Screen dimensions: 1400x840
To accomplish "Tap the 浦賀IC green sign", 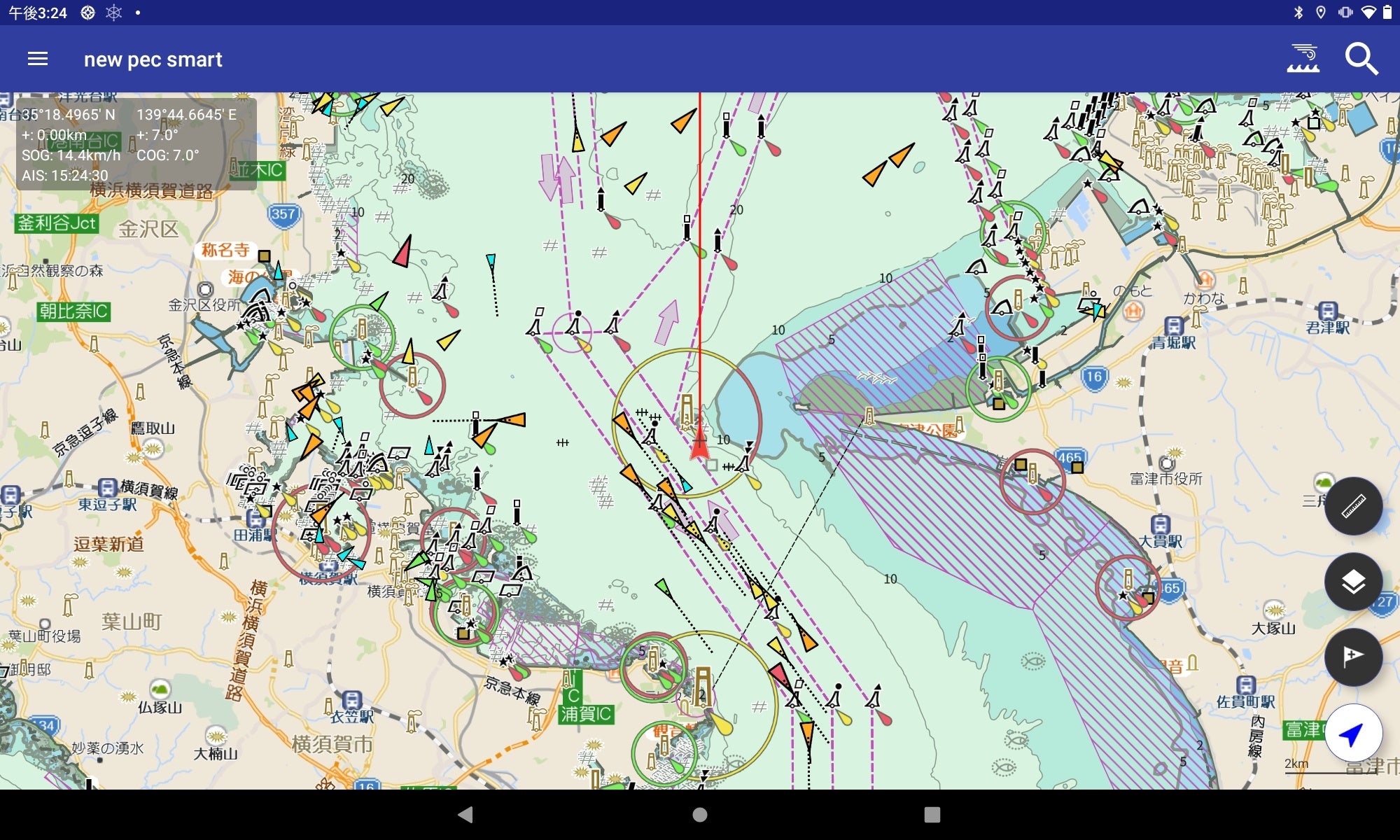I will point(587,714).
